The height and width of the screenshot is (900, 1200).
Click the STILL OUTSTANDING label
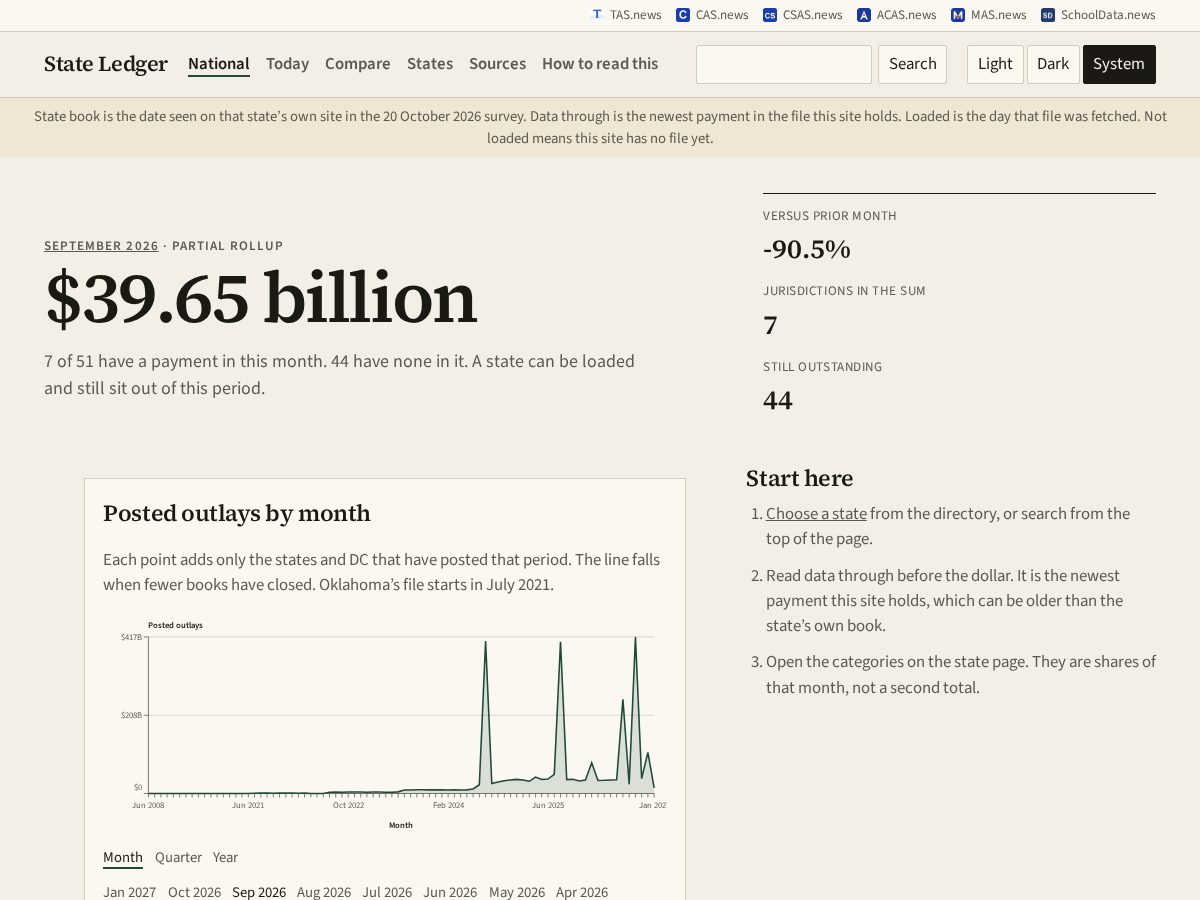(823, 367)
